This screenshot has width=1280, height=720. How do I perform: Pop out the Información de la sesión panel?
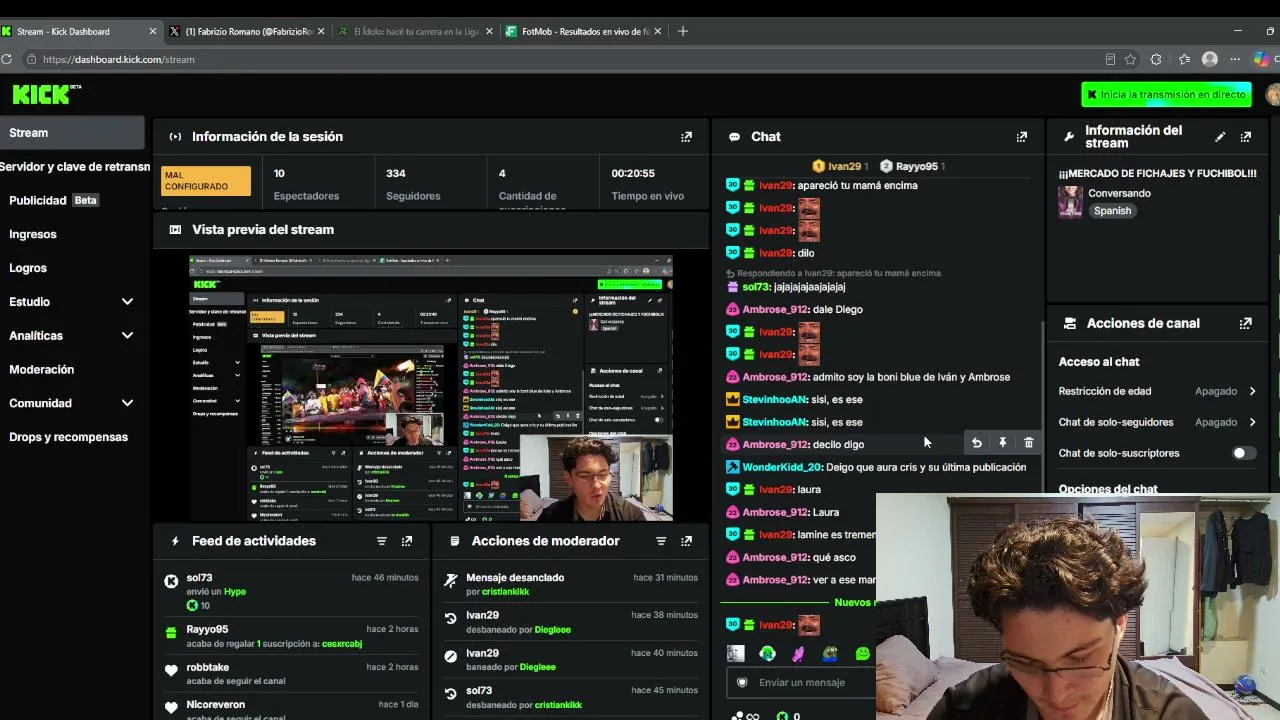tap(686, 137)
